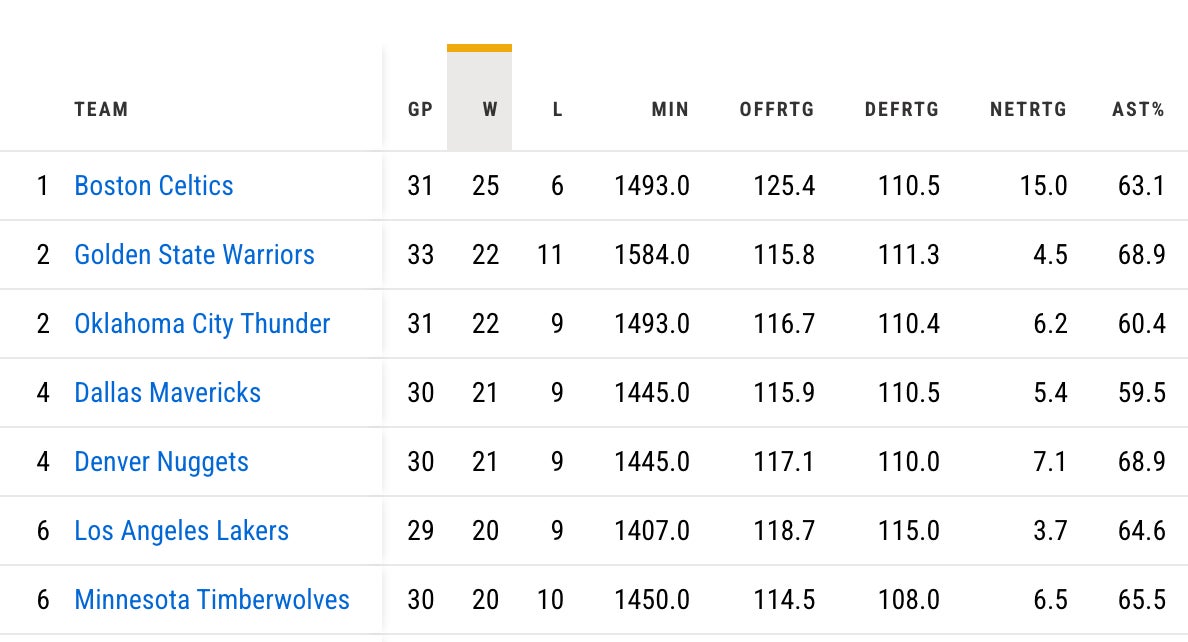Open the Boston Celtics team link
The image size is (1188, 642).
(154, 186)
